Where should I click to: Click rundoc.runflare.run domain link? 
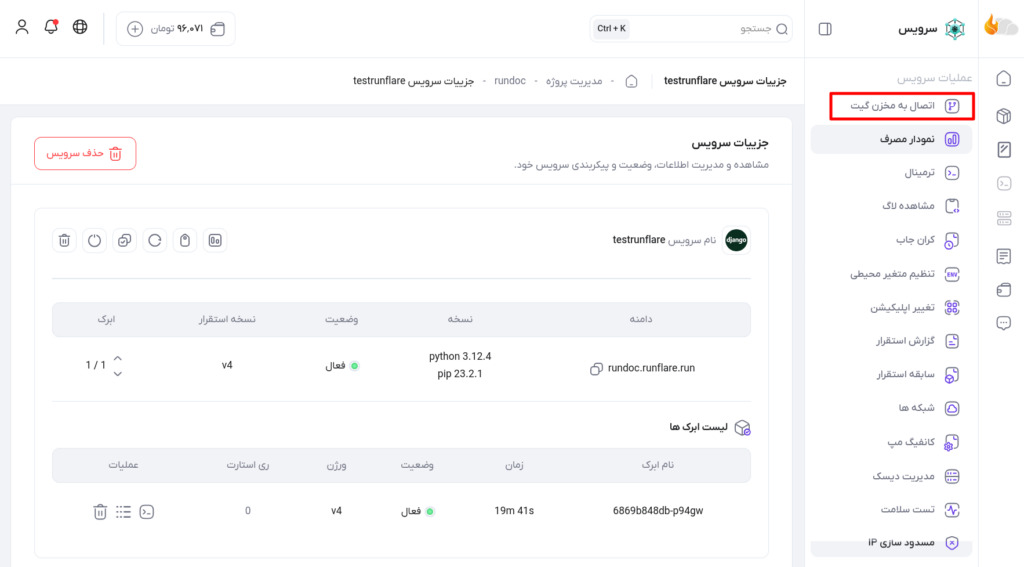coord(651,368)
